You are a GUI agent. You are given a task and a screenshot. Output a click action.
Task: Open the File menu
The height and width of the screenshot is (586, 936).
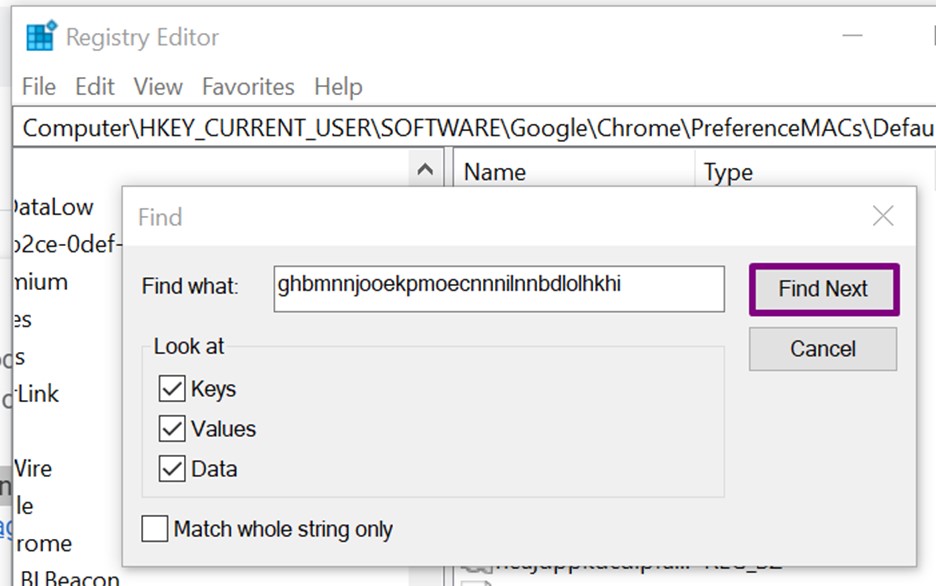pos(39,87)
